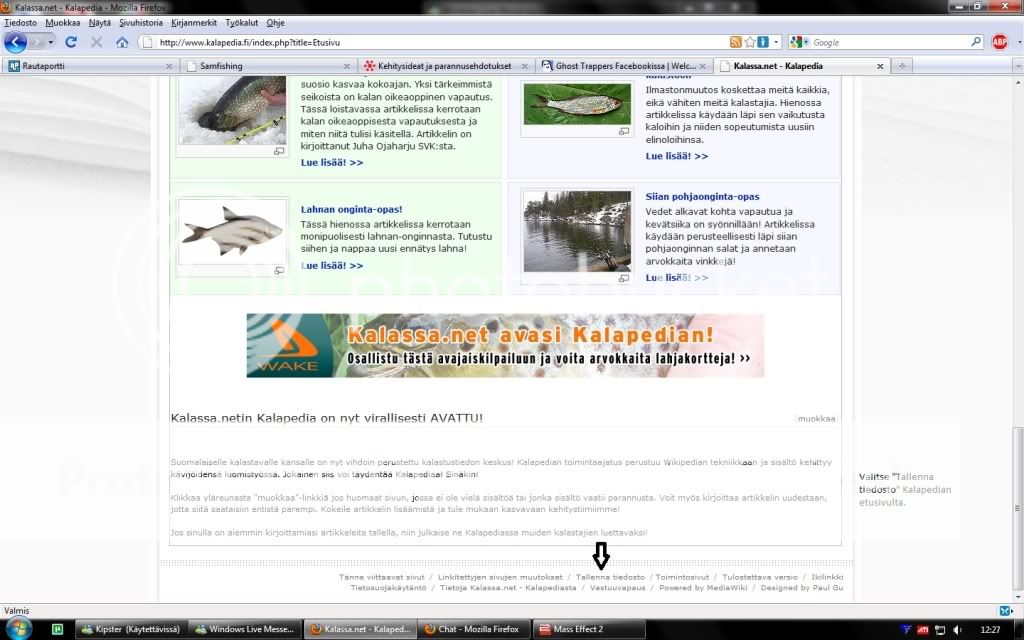Viewport: 1024px width, 640px height.
Task: Focus the Google search field
Action: coord(890,42)
